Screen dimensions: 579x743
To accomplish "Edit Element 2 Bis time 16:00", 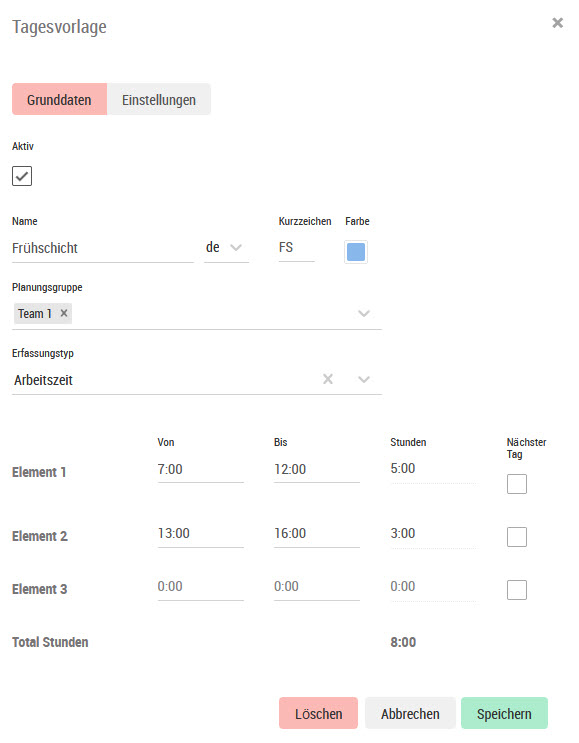I will (x=317, y=534).
